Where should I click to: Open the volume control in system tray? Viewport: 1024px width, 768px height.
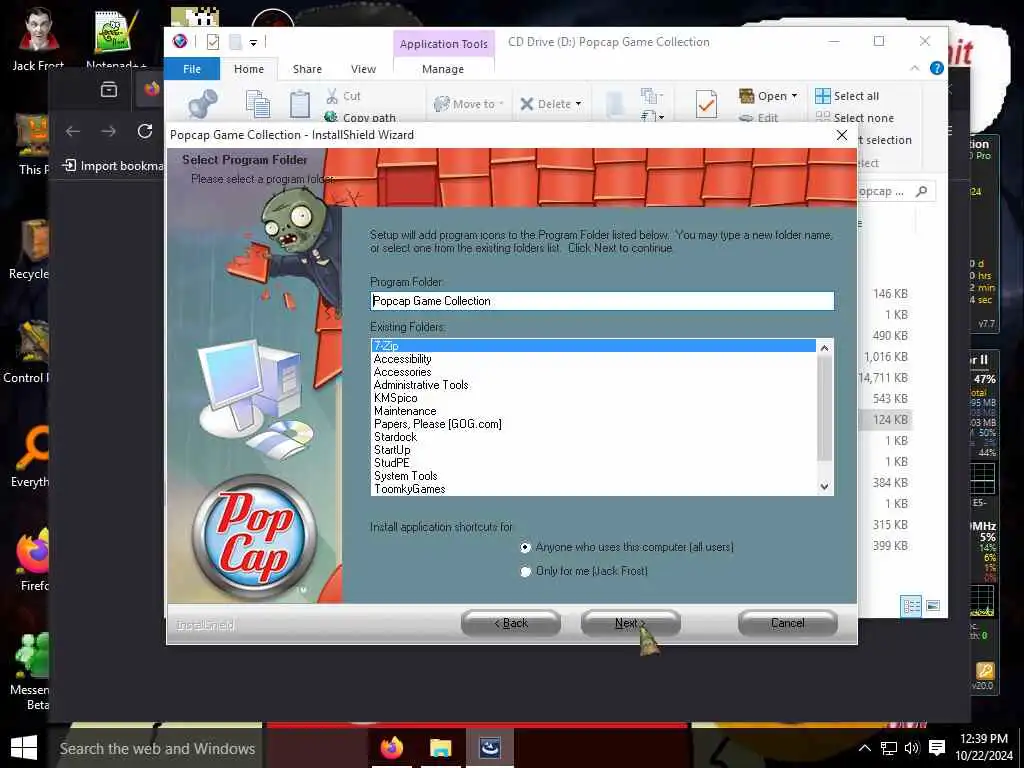[x=912, y=748]
